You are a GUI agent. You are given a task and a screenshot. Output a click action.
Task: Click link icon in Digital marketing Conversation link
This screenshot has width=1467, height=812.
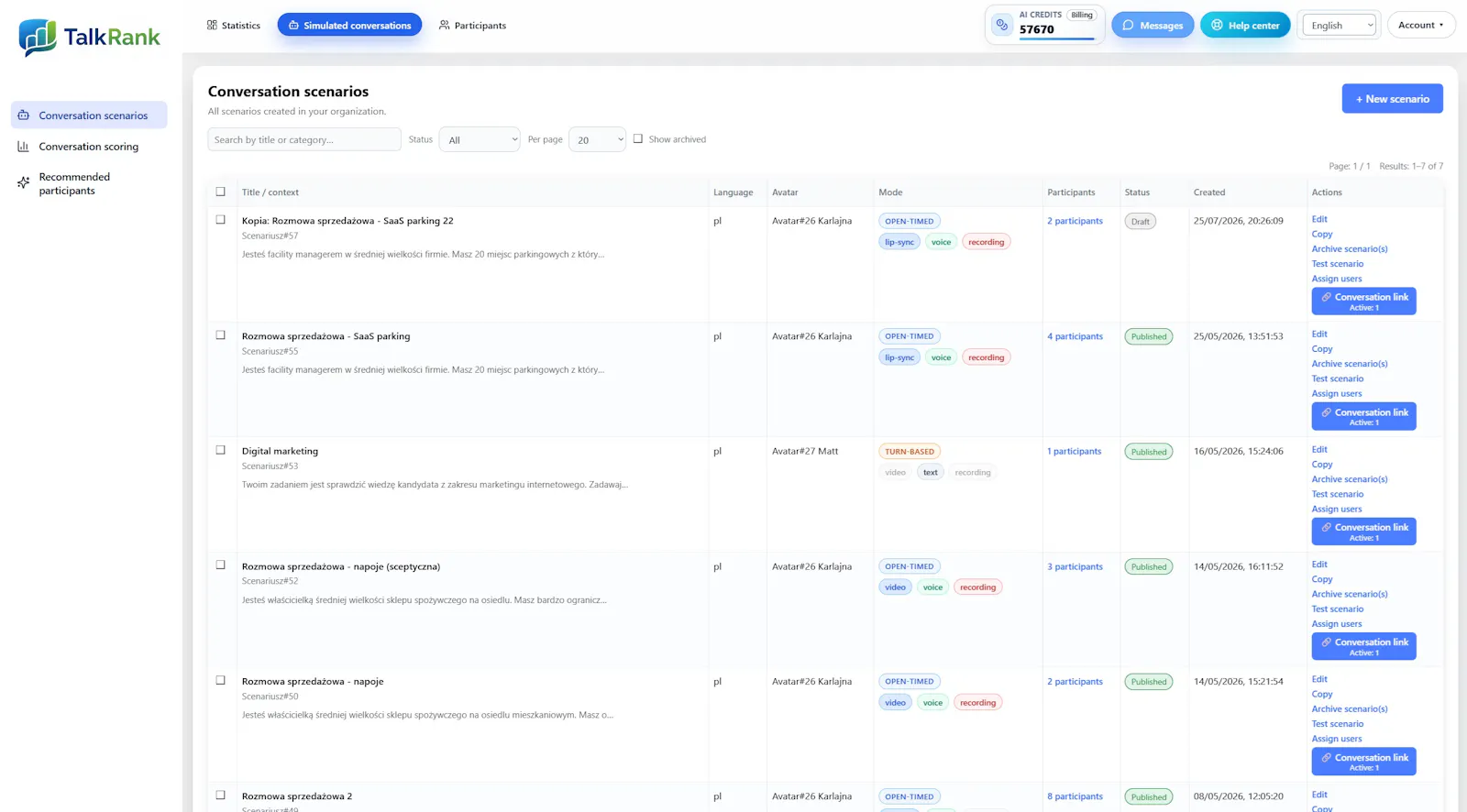click(1326, 527)
